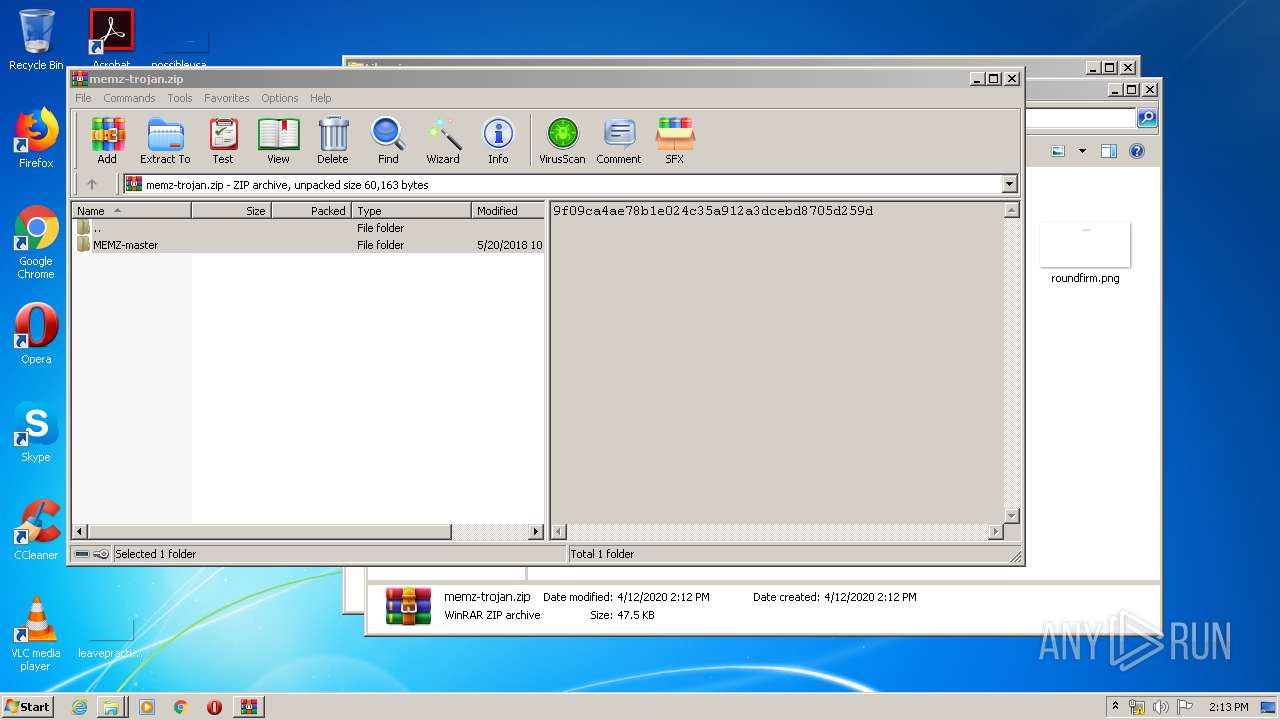The image size is (1280, 720).
Task: Click the Extract To toolbar icon
Action: tap(165, 140)
